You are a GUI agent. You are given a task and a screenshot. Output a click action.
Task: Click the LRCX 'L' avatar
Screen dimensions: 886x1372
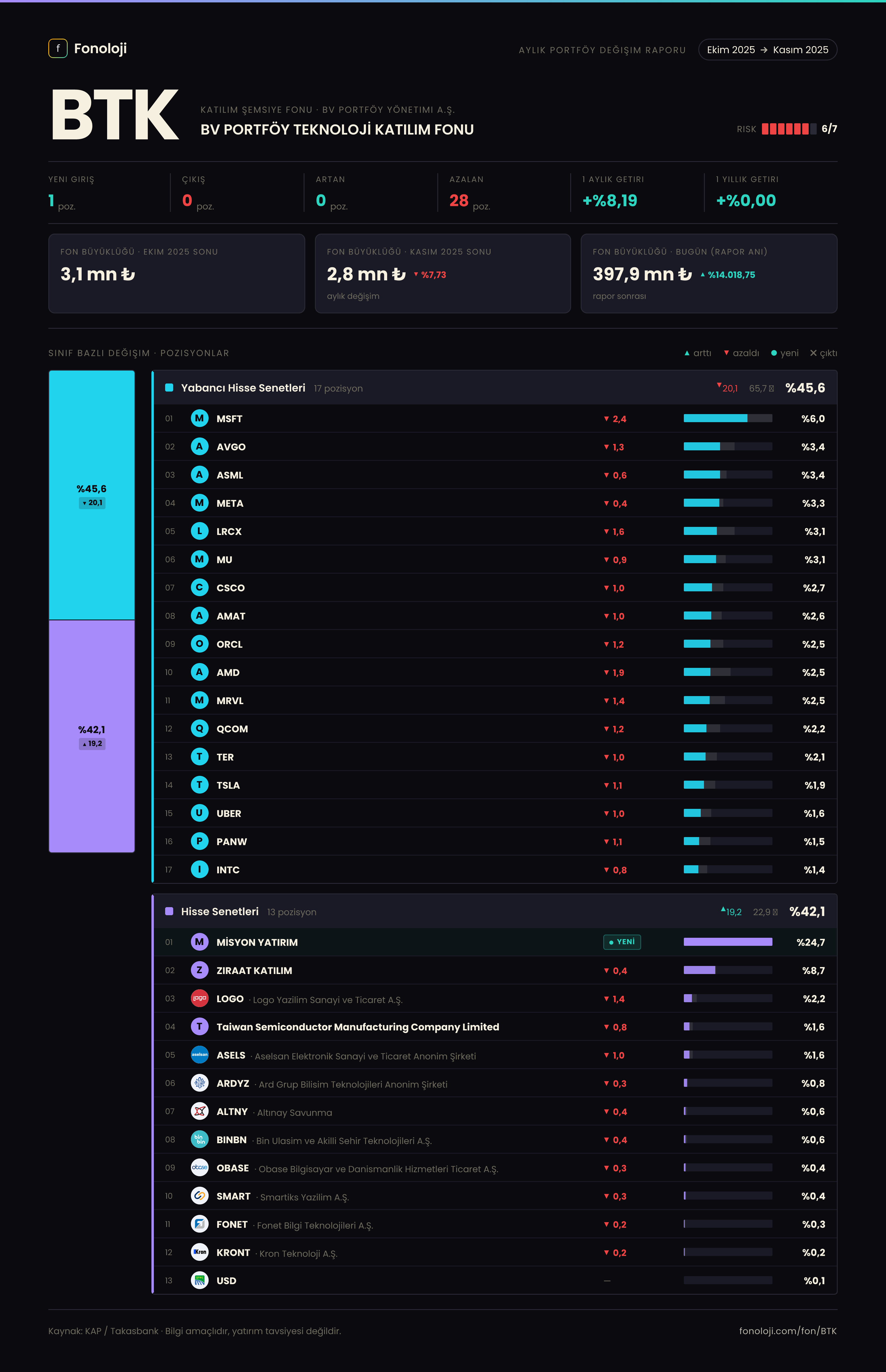click(x=200, y=531)
